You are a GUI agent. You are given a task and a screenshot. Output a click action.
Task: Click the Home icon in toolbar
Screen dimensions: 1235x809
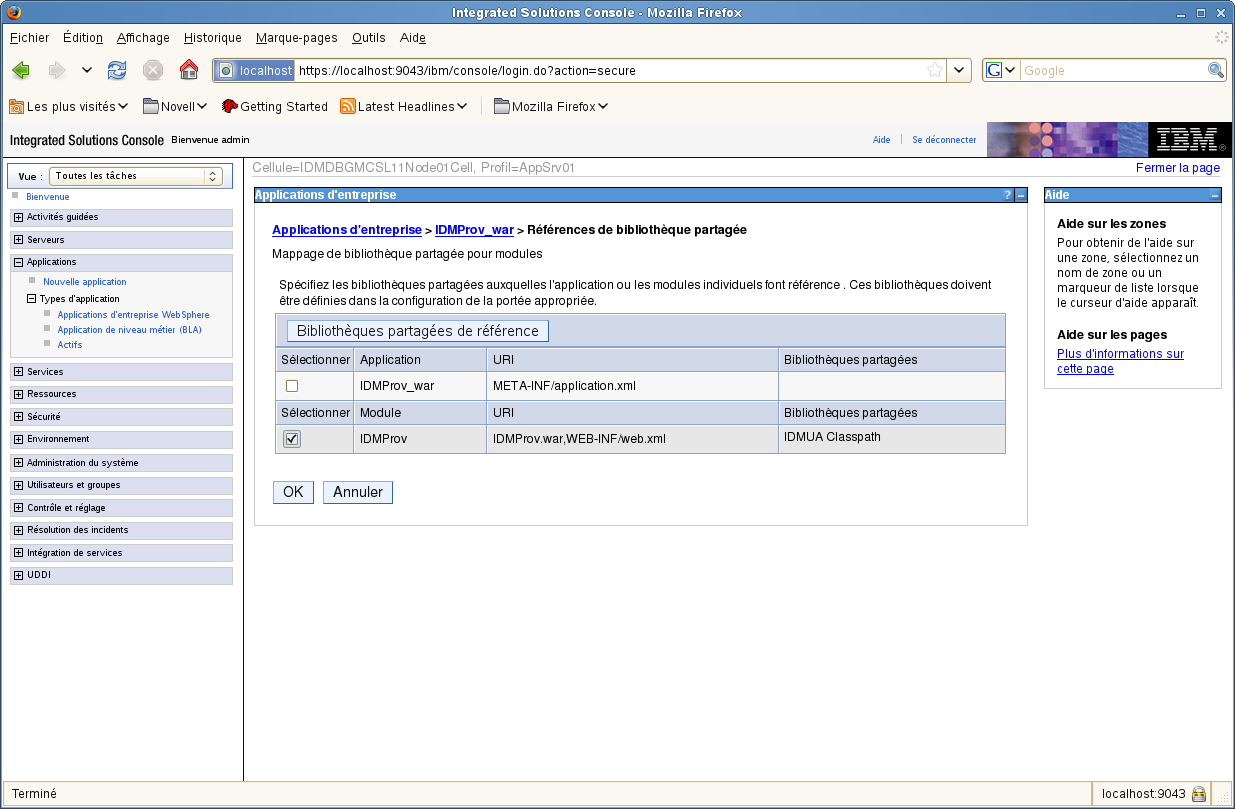coord(189,70)
